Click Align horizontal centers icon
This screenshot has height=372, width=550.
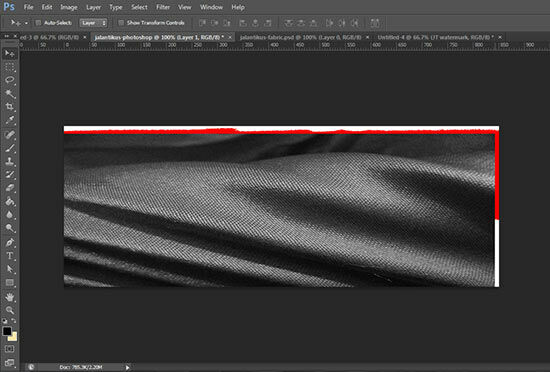click(255, 23)
